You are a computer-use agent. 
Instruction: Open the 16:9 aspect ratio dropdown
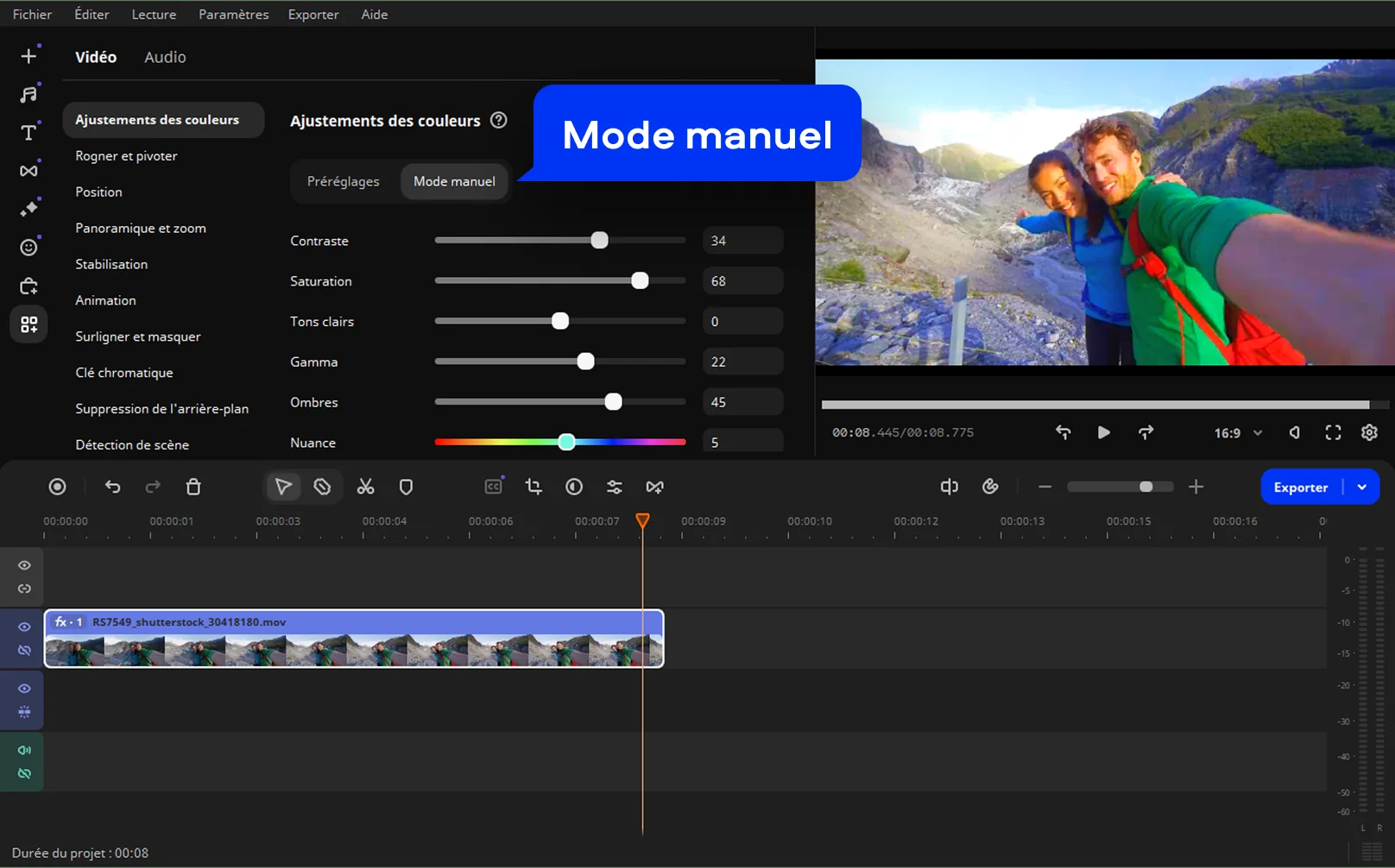click(x=1238, y=433)
